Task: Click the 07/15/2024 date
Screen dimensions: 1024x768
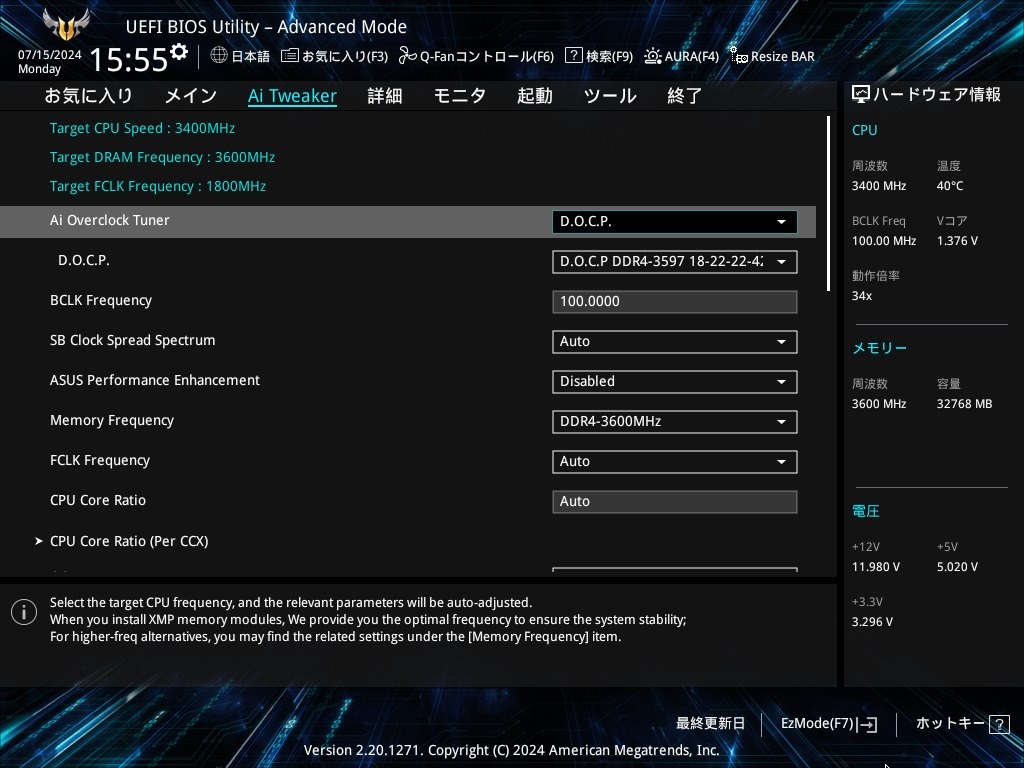Action: (50, 55)
